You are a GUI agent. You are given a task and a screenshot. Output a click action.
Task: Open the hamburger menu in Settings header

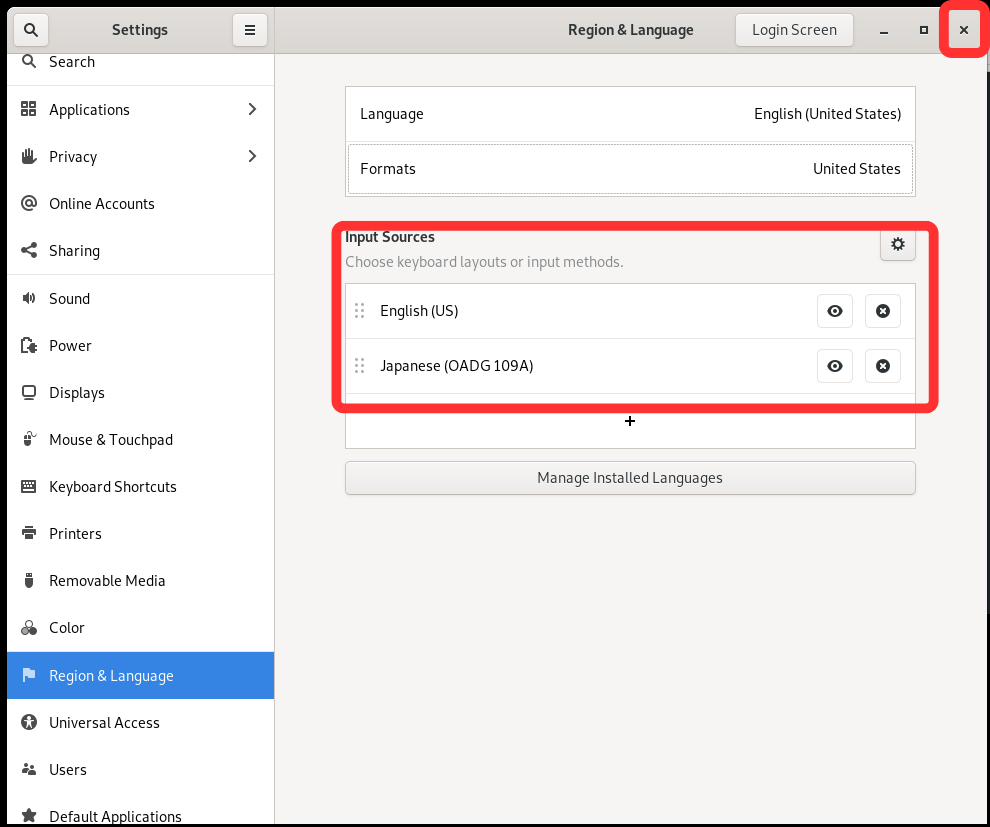point(250,30)
